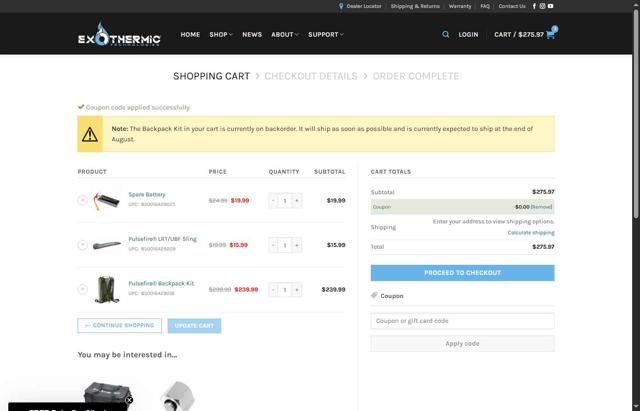Close the popup at bottom left

129,400
